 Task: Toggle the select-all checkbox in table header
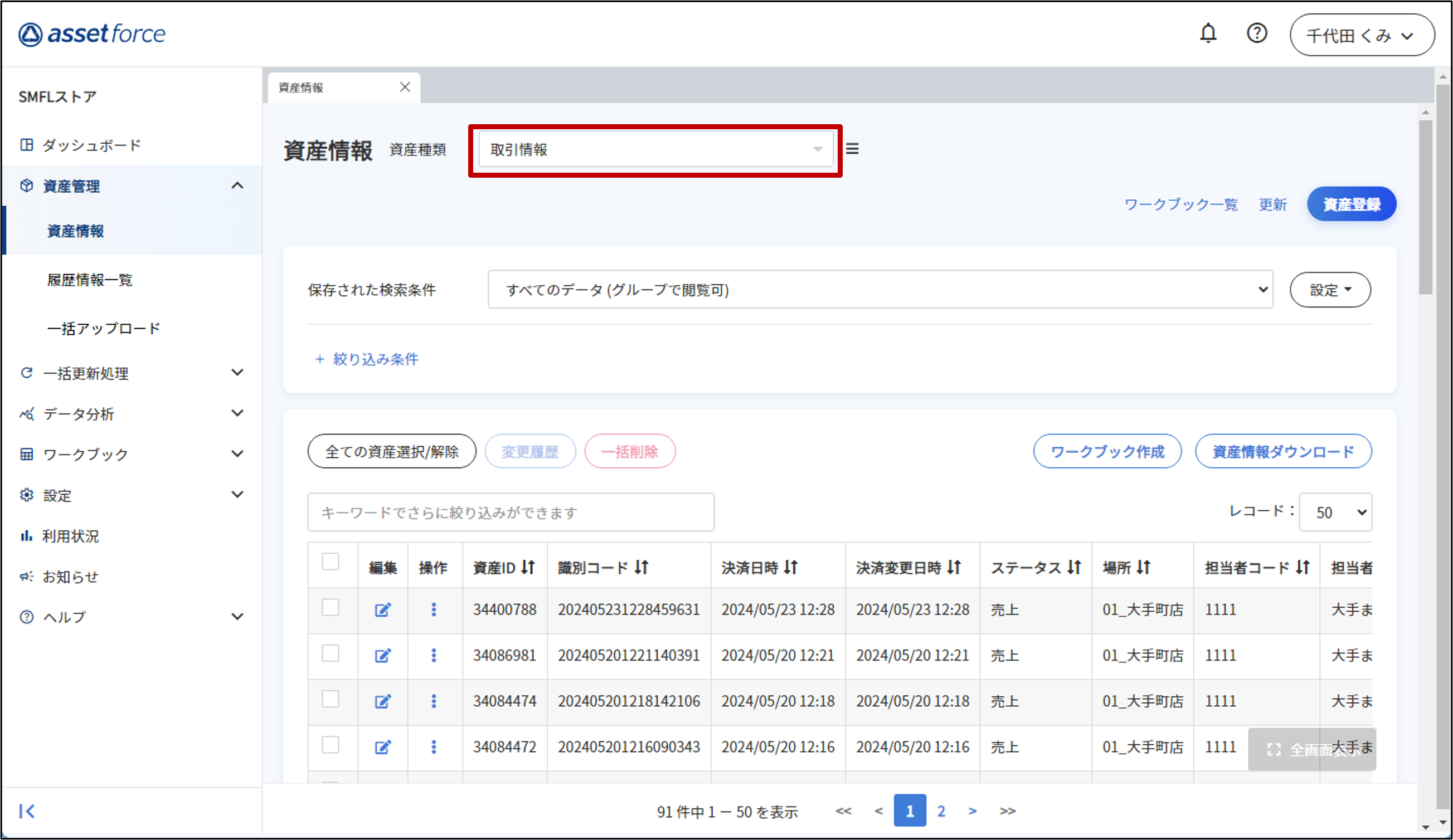331,561
